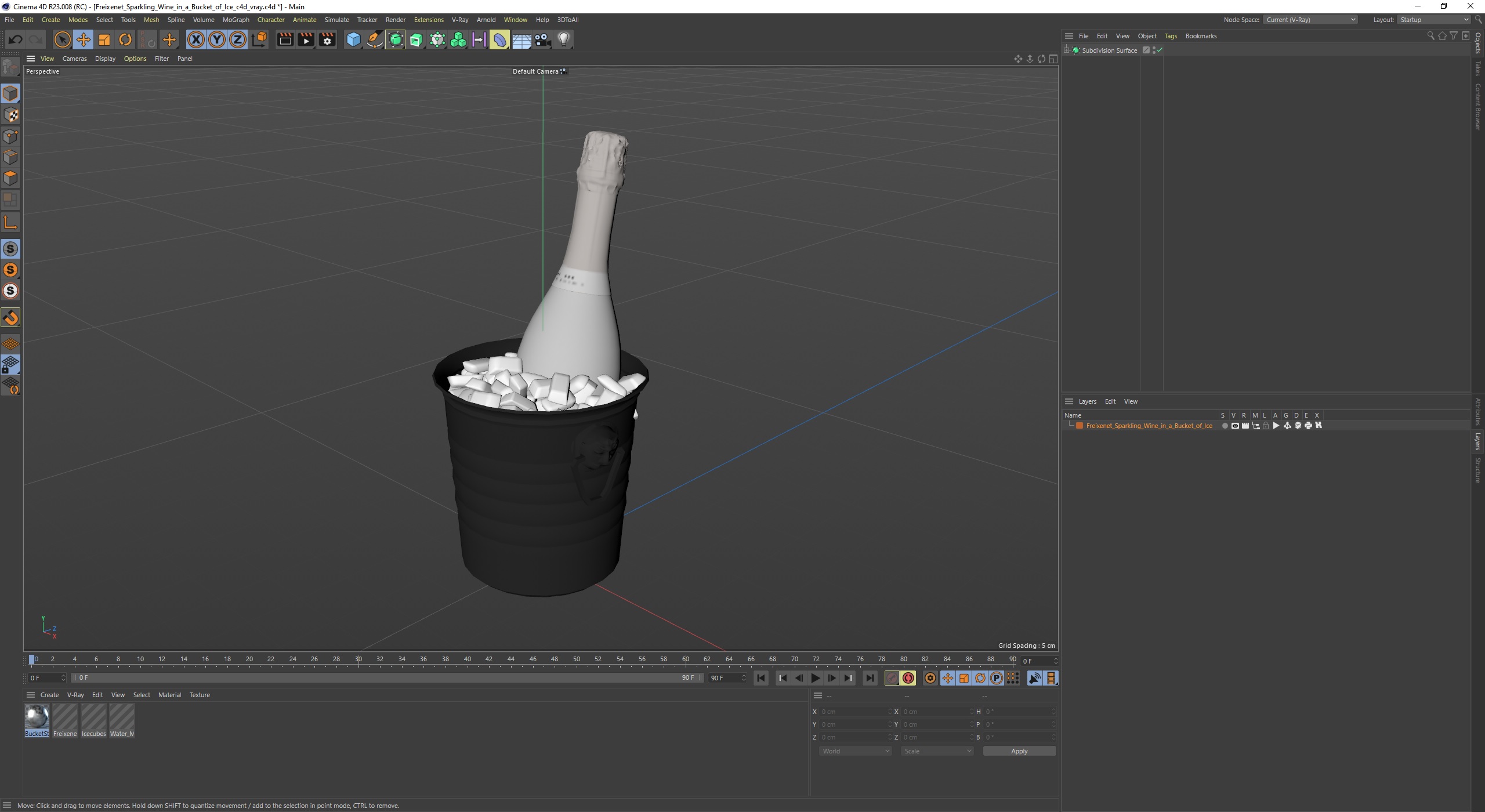Undo the last action

[x=16, y=39]
